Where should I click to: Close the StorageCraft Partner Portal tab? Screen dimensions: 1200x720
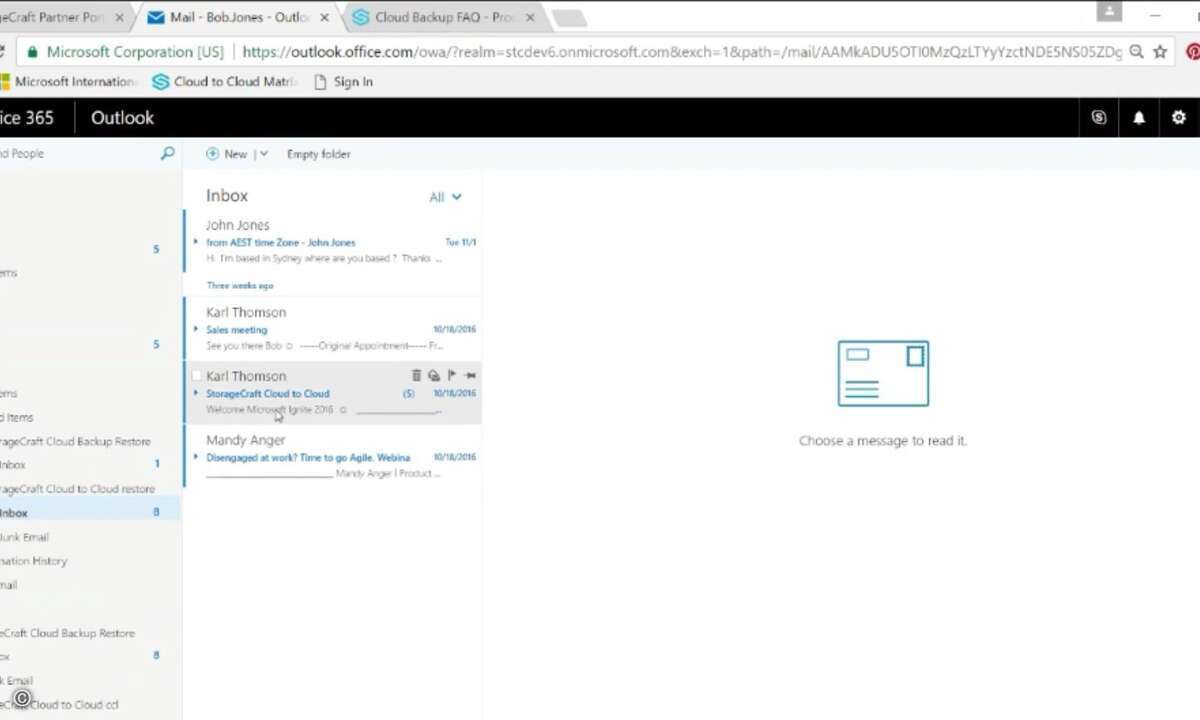pyautogui.click(x=120, y=18)
